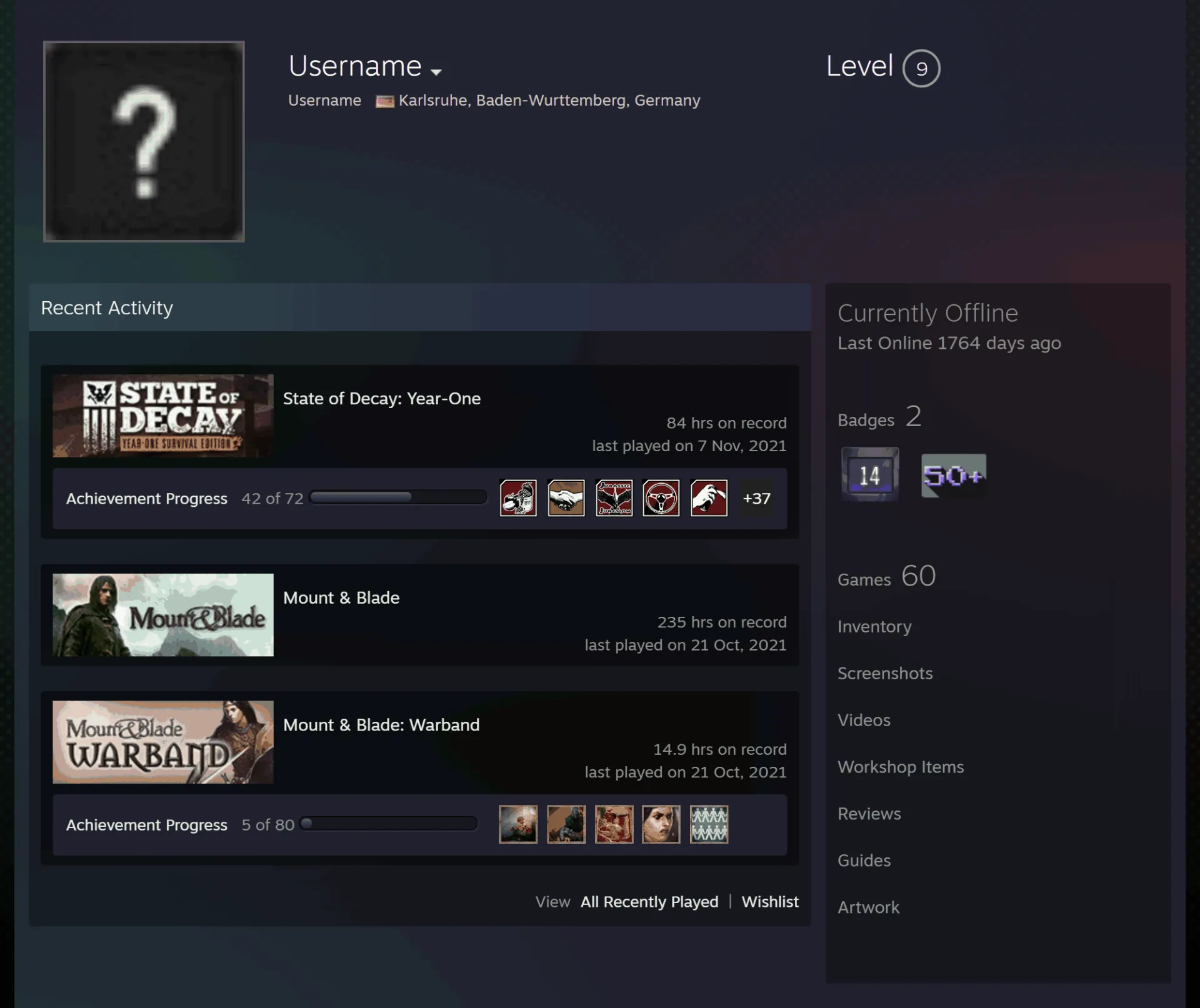Open State of Decay: Year-One title link
This screenshot has height=1008, width=1200.
[382, 399]
